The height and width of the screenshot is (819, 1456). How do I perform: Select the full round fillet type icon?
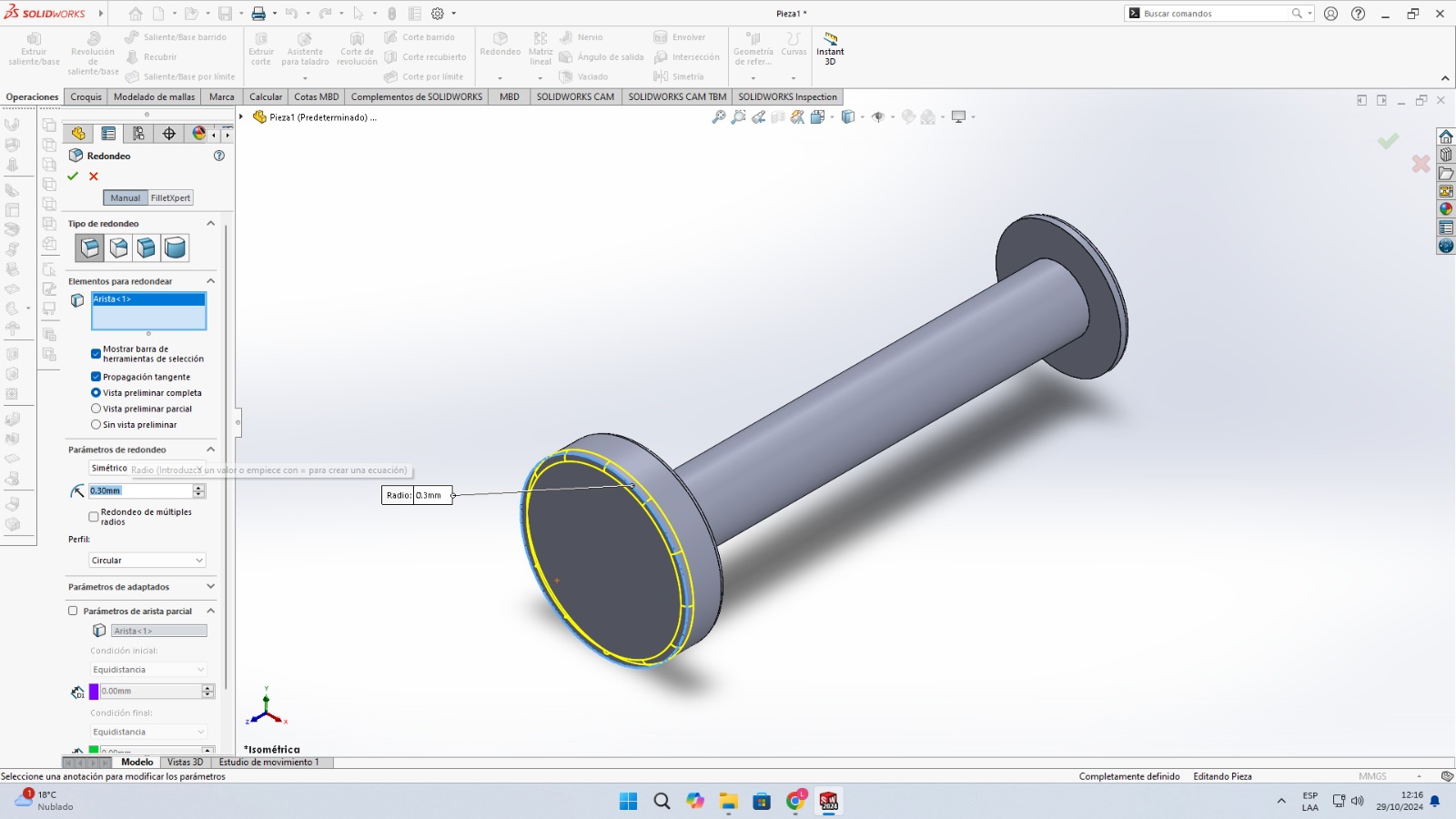point(175,248)
